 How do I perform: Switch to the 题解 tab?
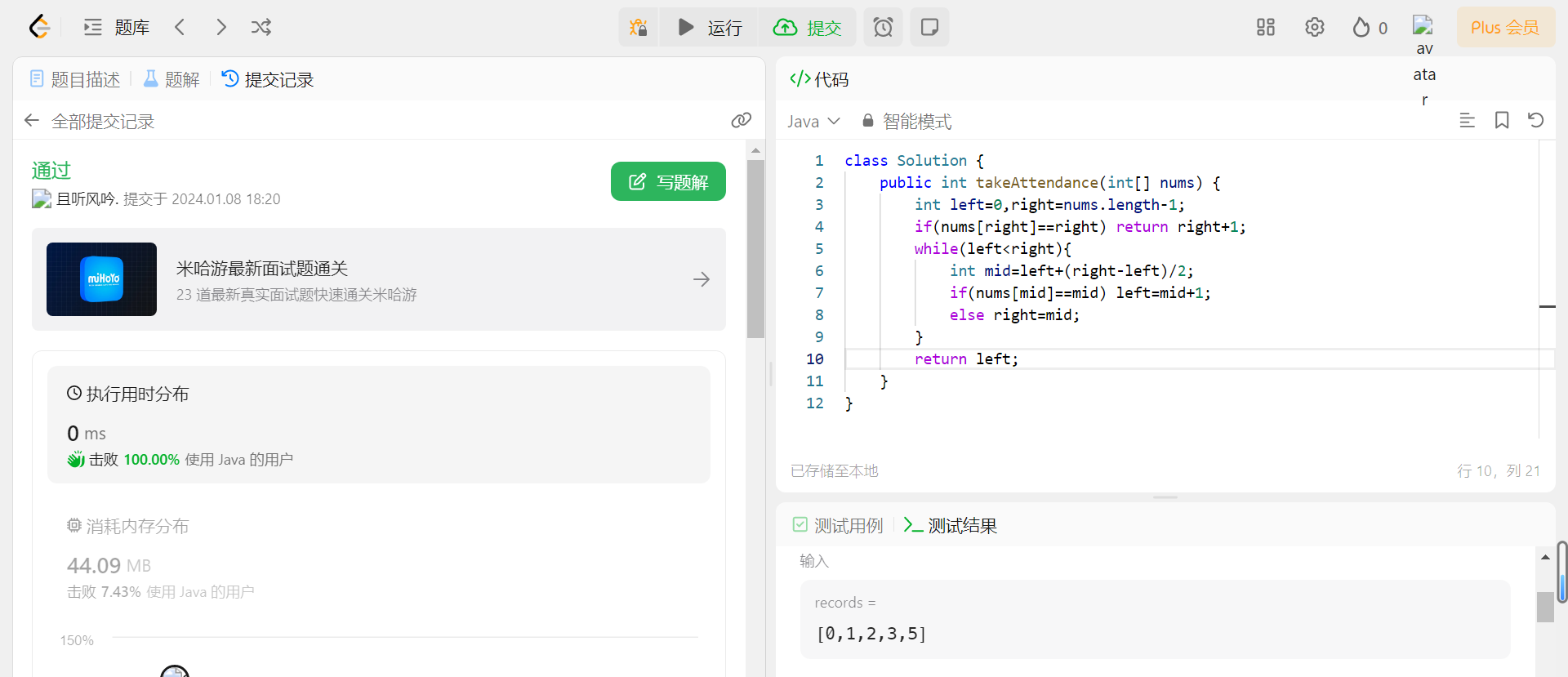(171, 79)
